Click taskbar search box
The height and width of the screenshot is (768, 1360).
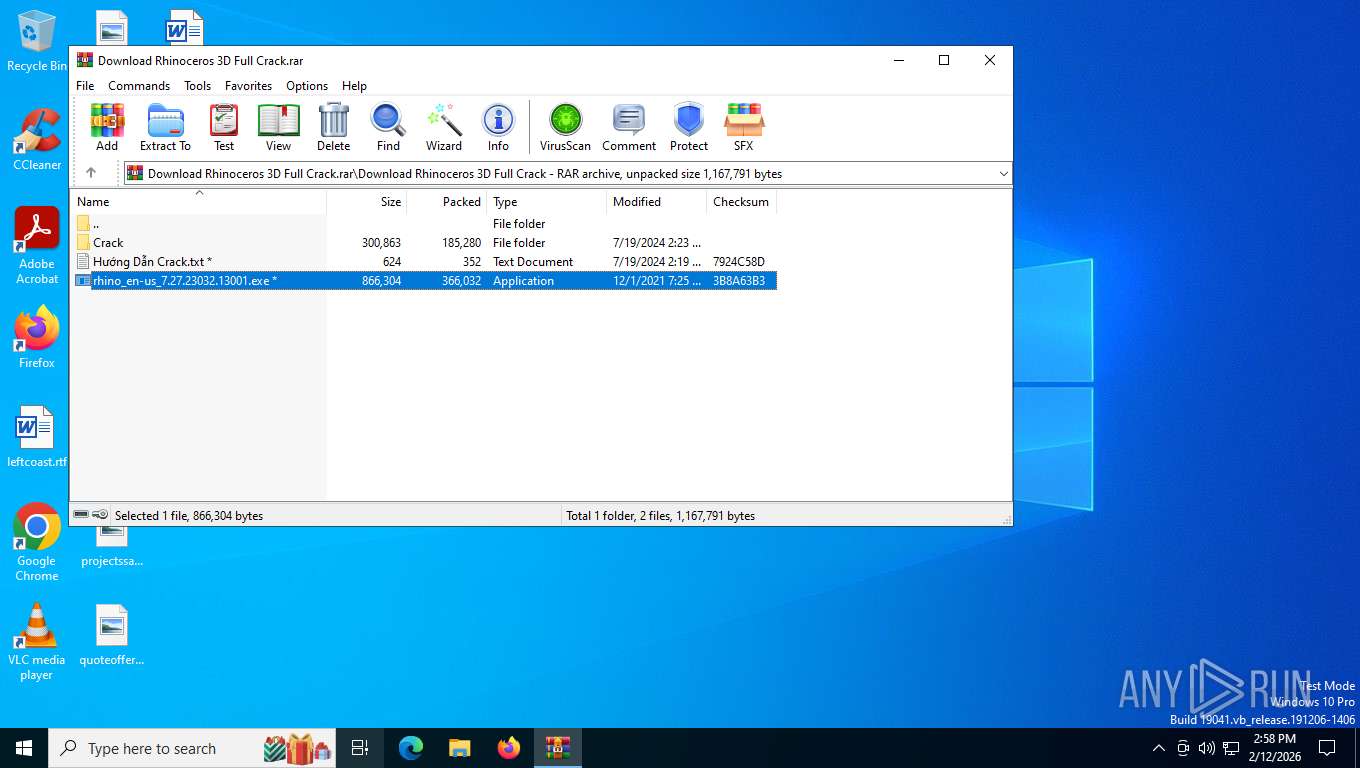(194, 748)
